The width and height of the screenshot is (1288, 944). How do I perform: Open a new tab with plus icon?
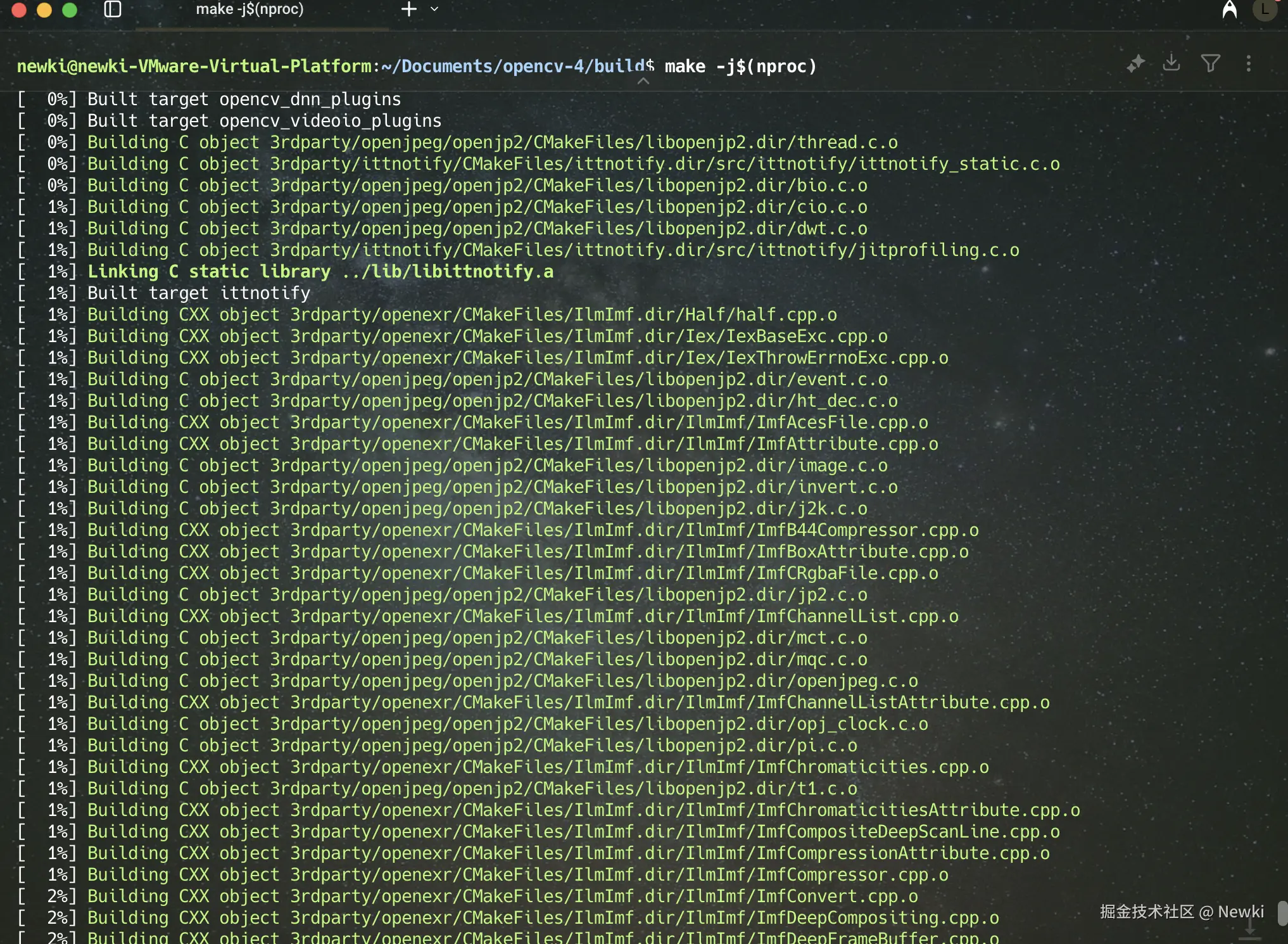[409, 9]
